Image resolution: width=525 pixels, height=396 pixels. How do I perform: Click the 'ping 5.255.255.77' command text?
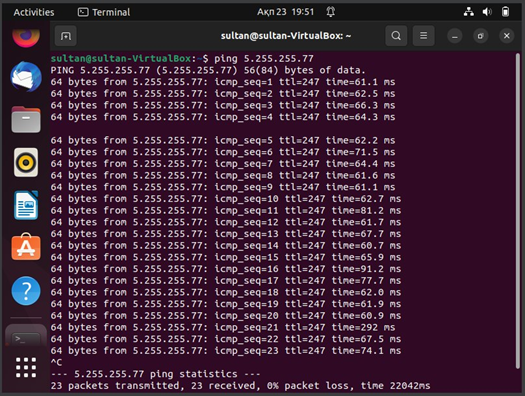[x=264, y=59]
